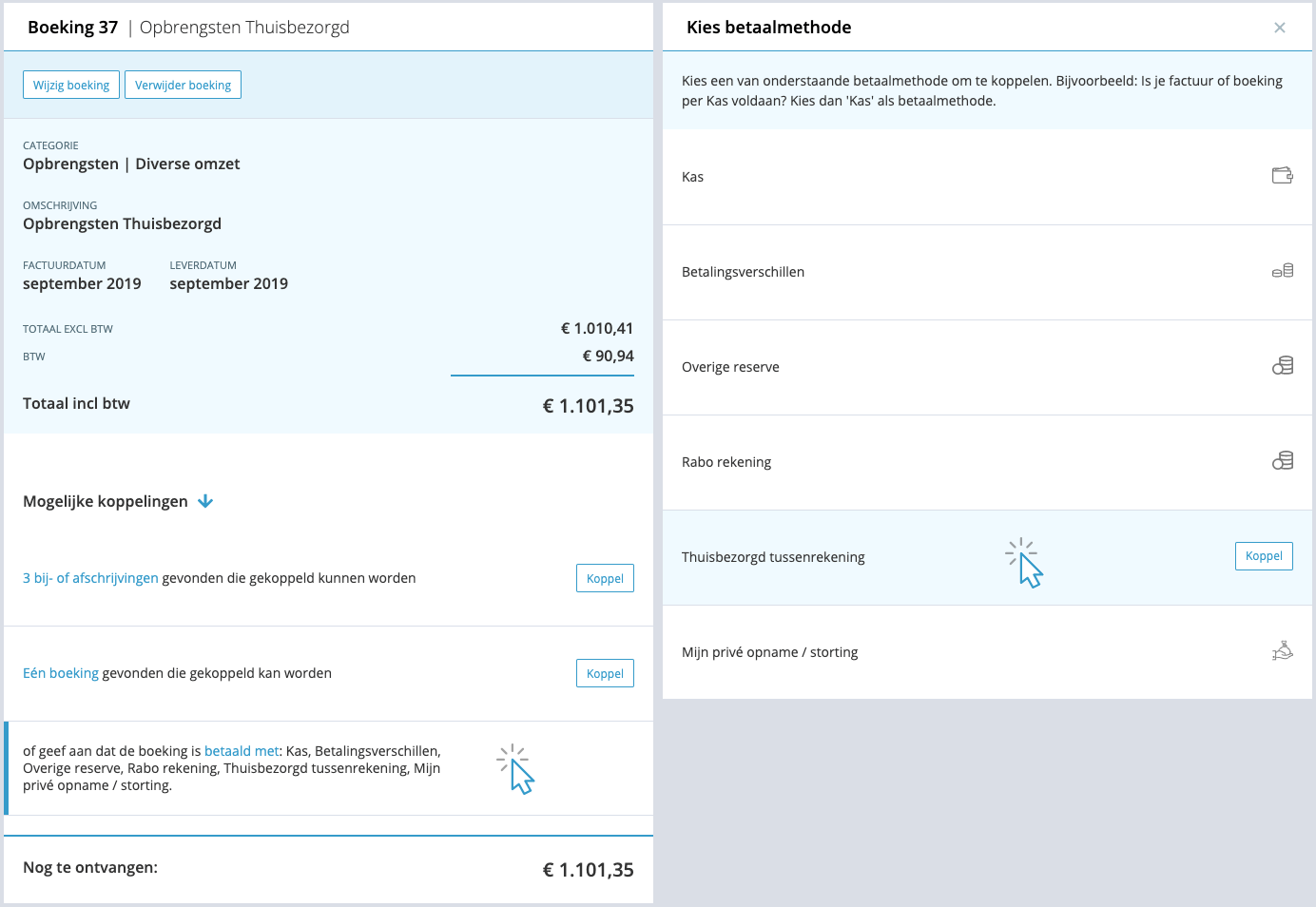Select Mijn privé opname / storting
Image resolution: width=1316 pixels, height=907 pixels.
[x=987, y=652]
